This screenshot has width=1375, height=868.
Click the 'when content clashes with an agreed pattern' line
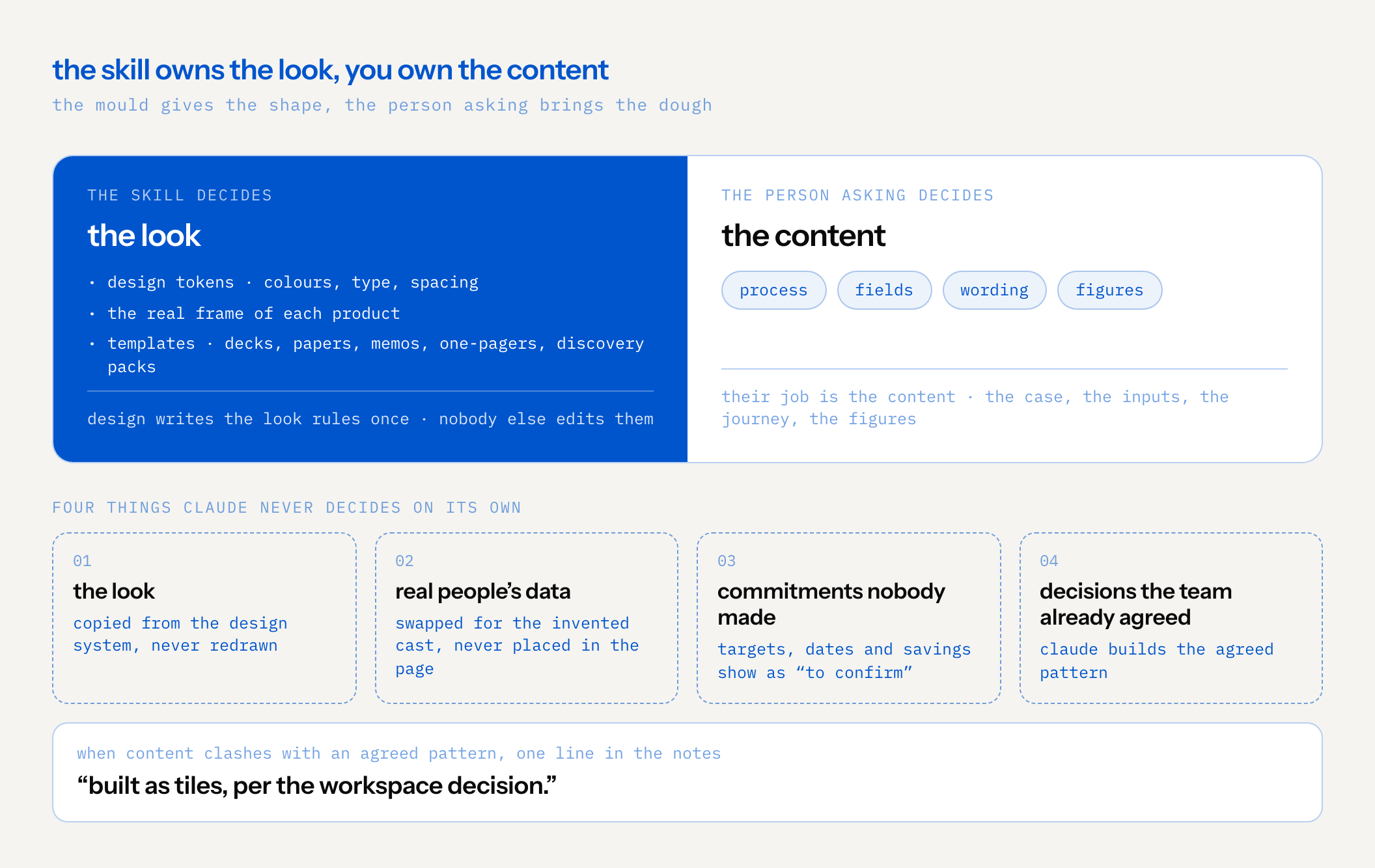pyautogui.click(x=399, y=753)
